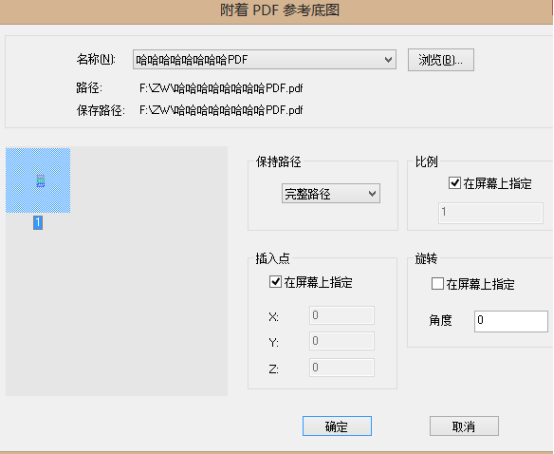554x454 pixels.
Task: Click the 角度 angle input field
Action: click(x=511, y=321)
